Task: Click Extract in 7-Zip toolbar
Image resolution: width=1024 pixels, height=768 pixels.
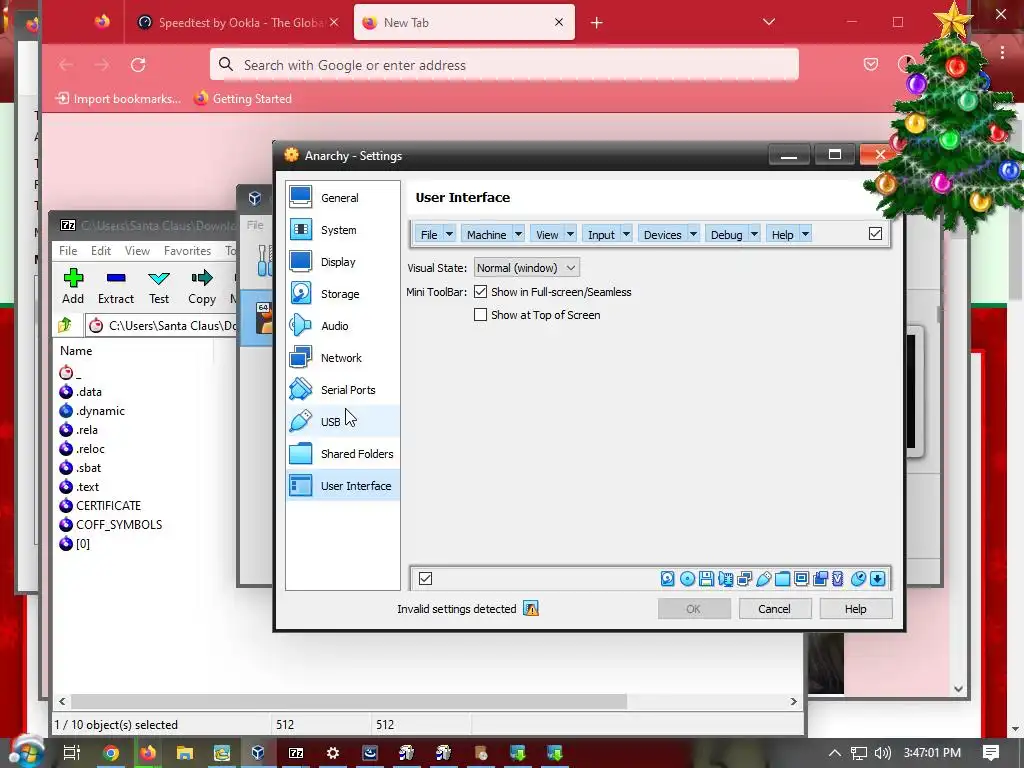Action: coord(116,287)
